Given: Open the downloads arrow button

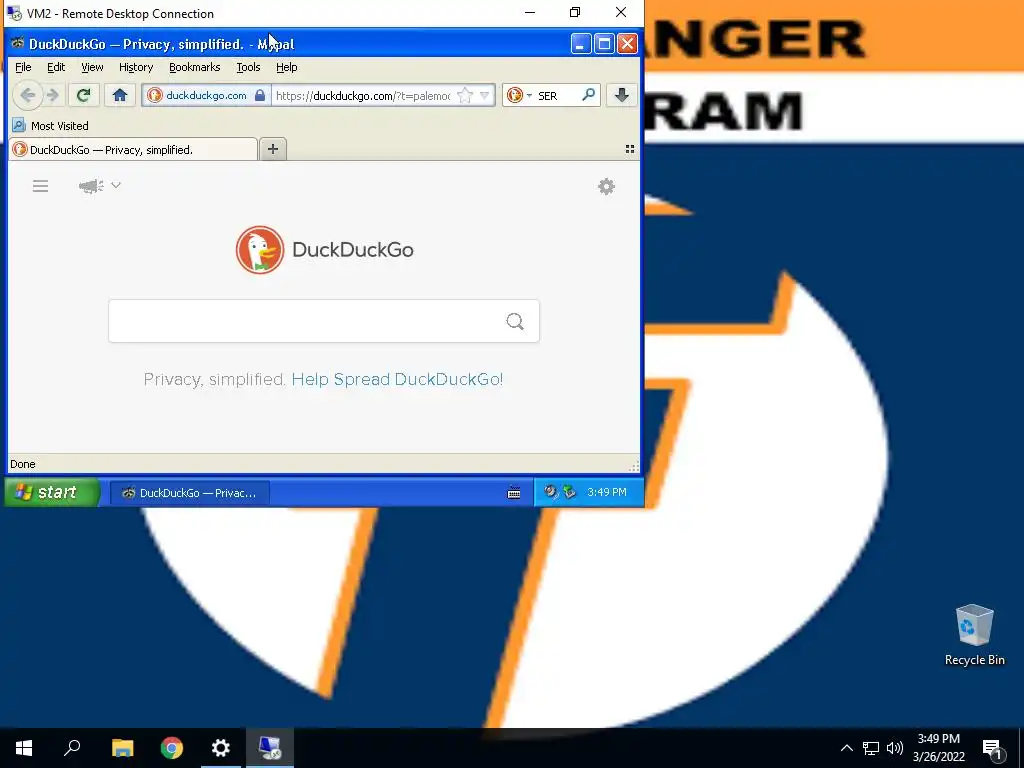Looking at the screenshot, I should [622, 95].
